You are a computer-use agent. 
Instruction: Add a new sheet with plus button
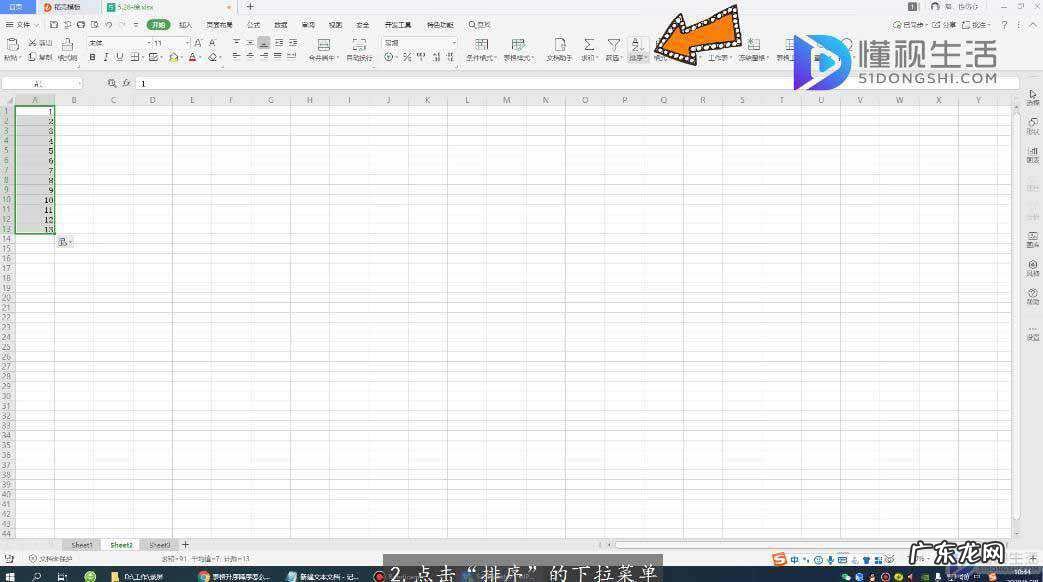pos(185,545)
